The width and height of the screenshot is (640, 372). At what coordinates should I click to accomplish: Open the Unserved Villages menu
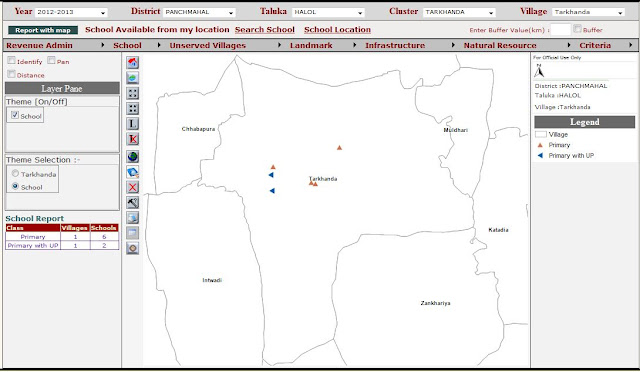208,45
